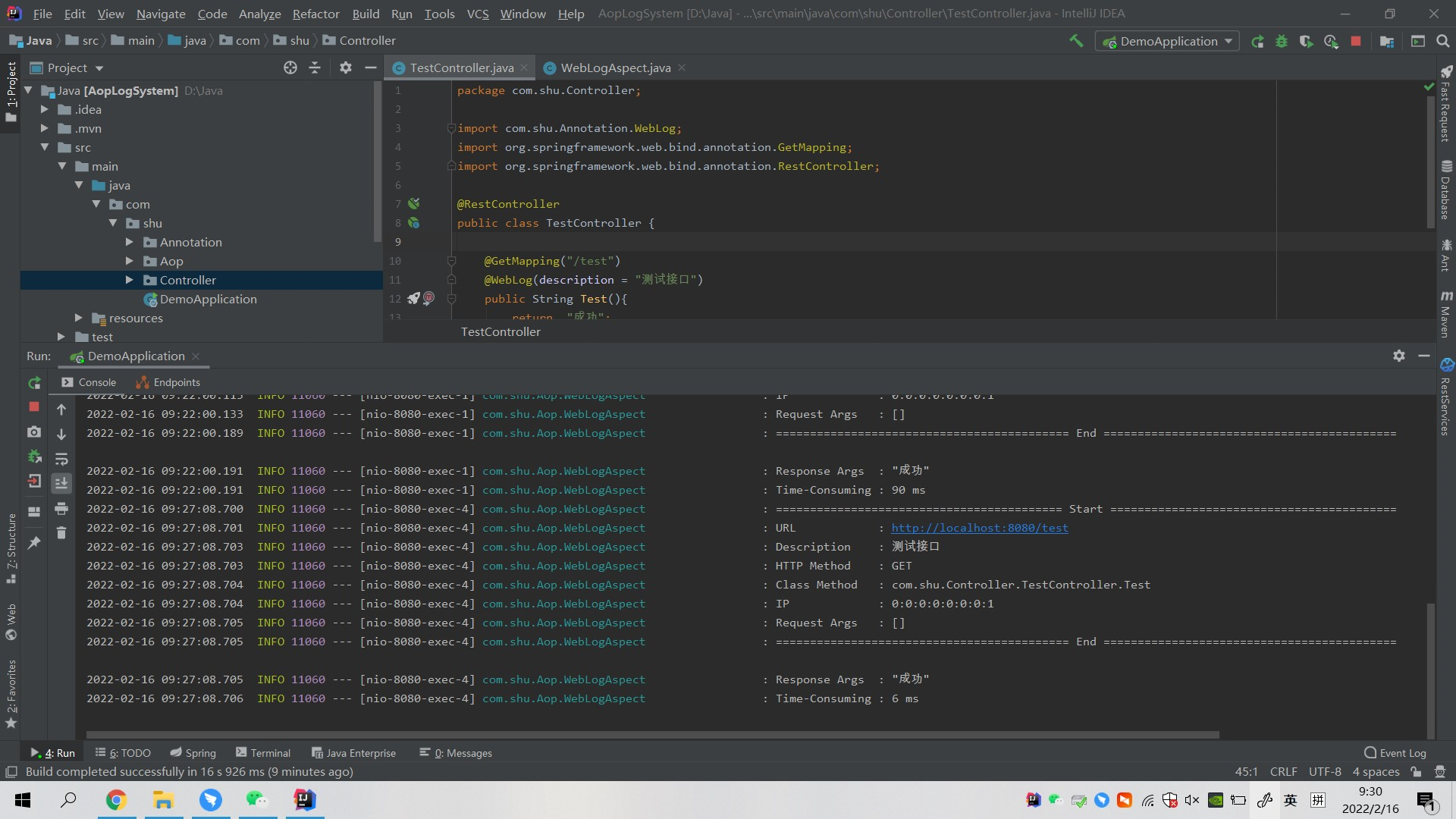Image resolution: width=1456 pixels, height=819 pixels.
Task: Collapse all in Project panel
Action: (315, 67)
